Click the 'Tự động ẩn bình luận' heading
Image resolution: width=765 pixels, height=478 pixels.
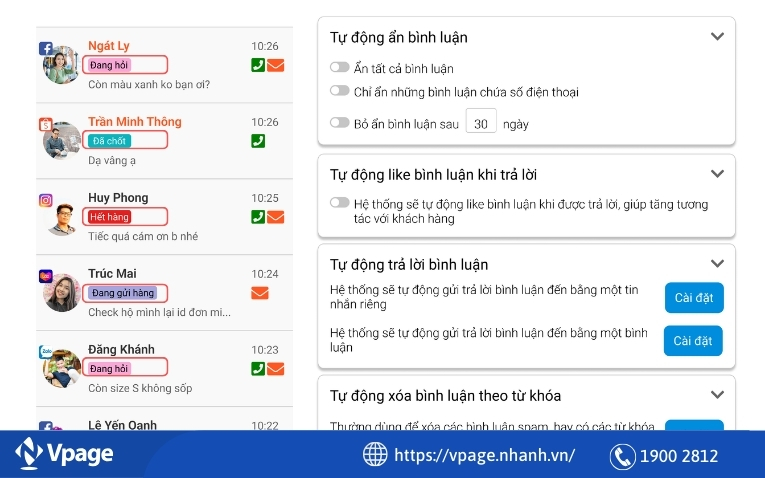[x=399, y=38]
